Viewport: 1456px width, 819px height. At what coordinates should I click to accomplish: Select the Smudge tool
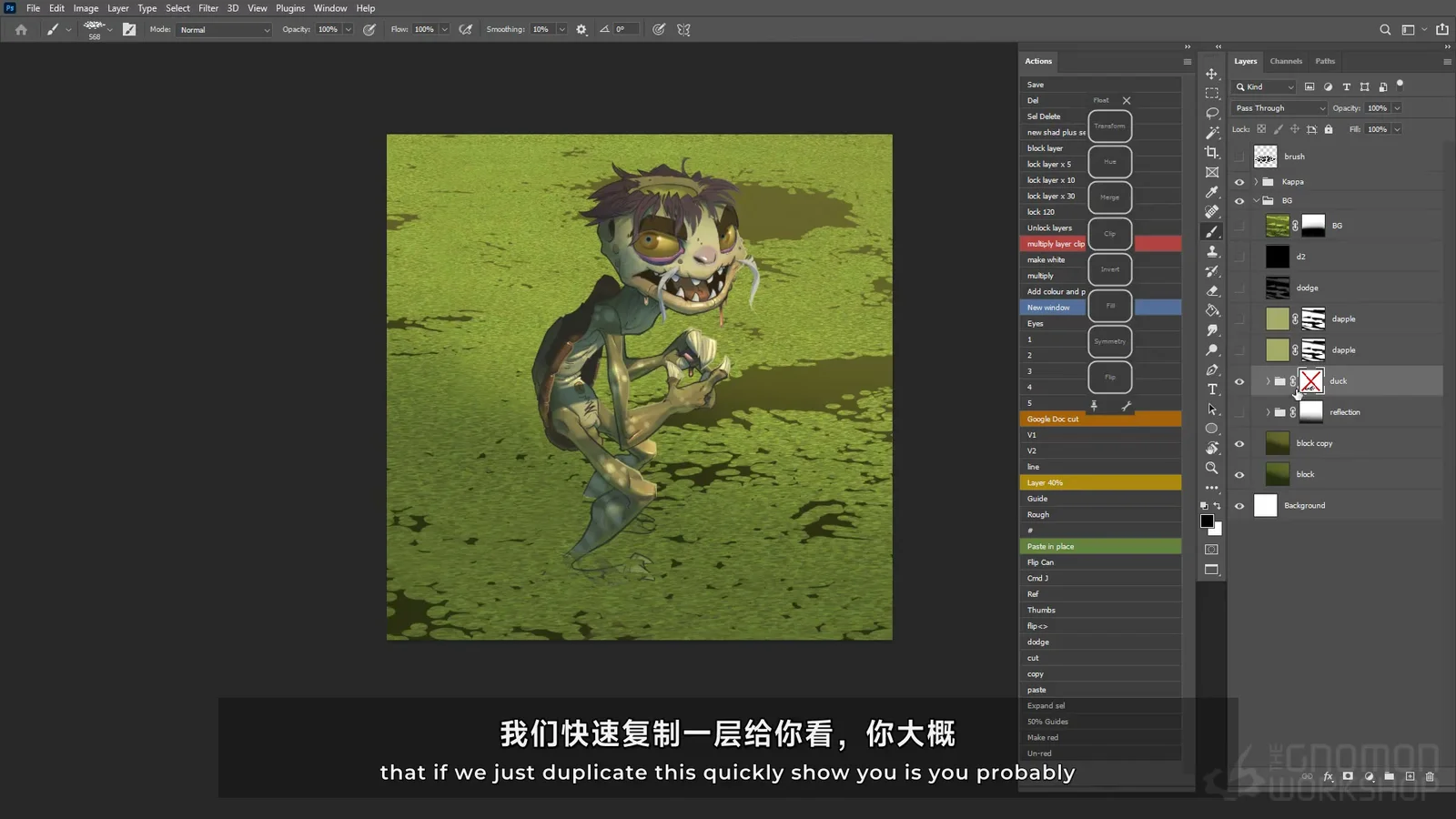coord(1211,330)
